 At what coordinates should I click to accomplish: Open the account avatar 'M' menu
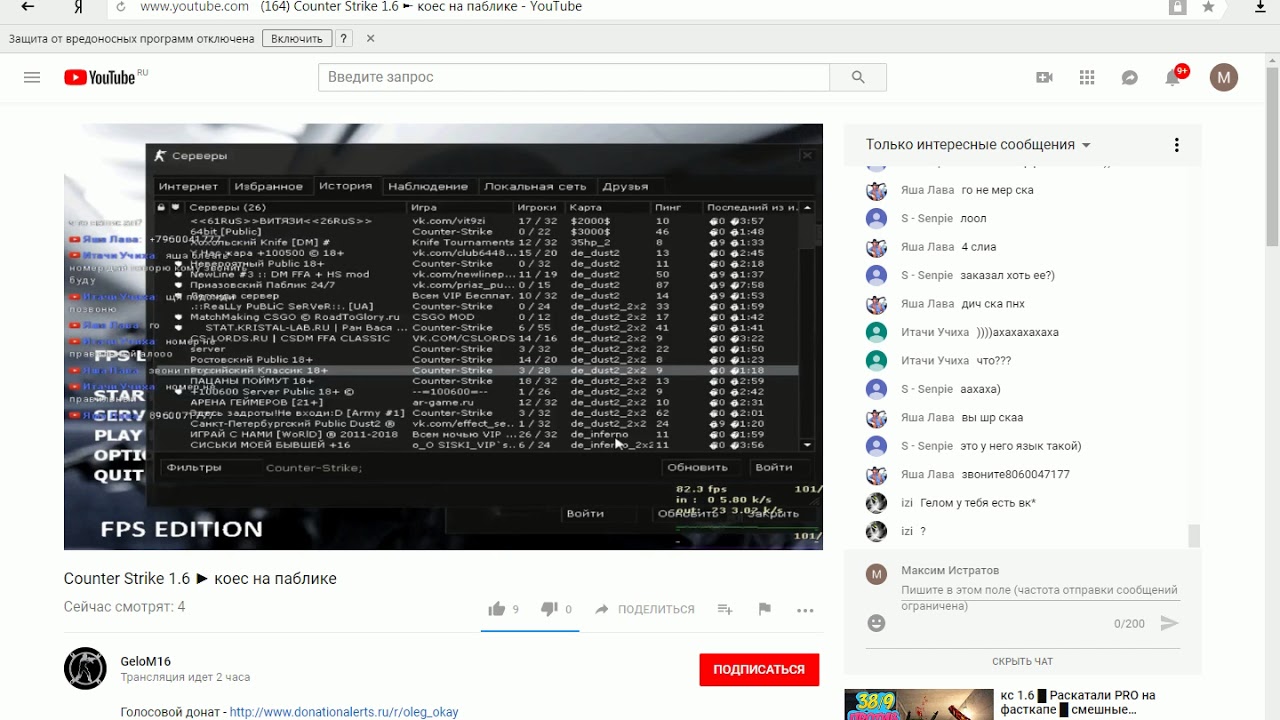click(1224, 77)
